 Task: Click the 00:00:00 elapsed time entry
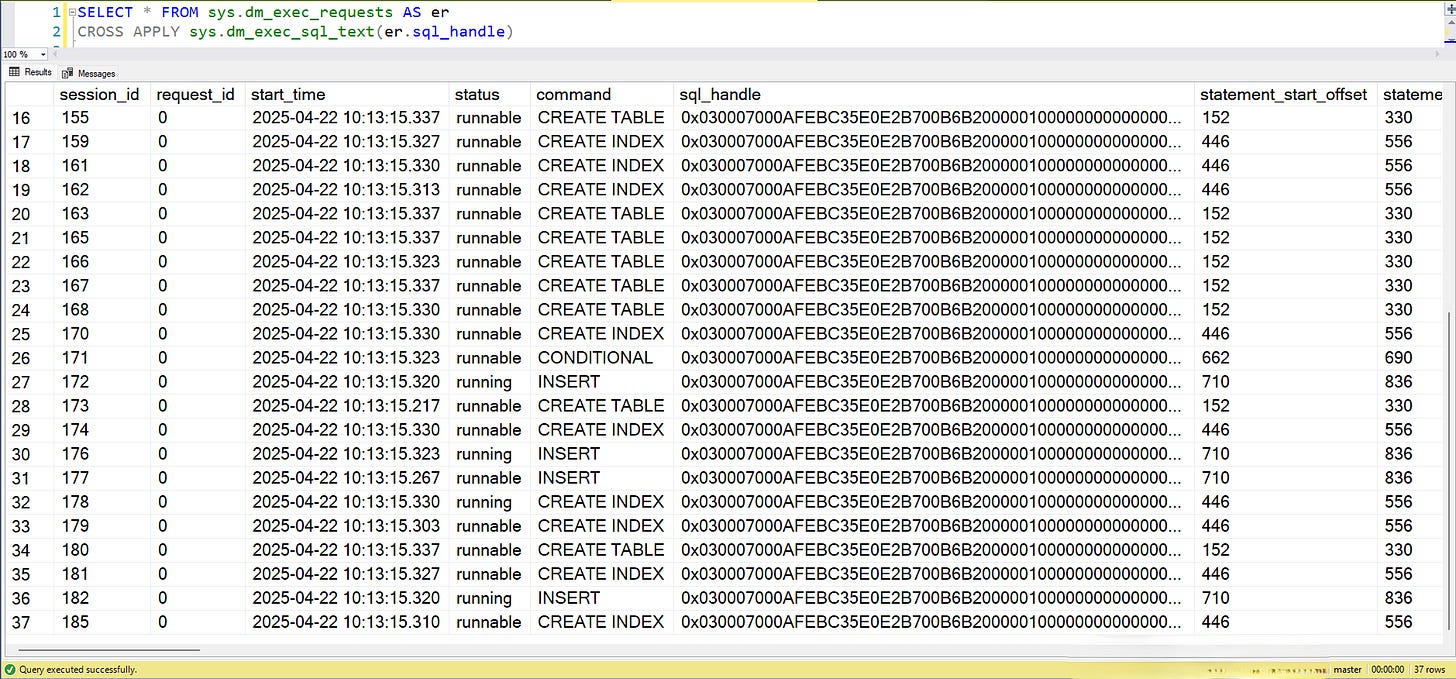coord(1386,670)
